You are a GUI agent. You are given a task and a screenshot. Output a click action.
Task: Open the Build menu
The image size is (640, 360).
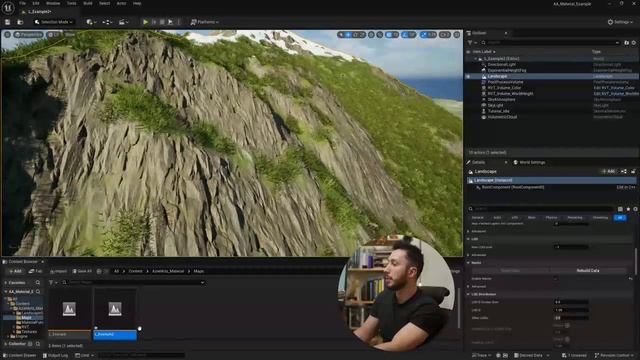click(88, 3)
